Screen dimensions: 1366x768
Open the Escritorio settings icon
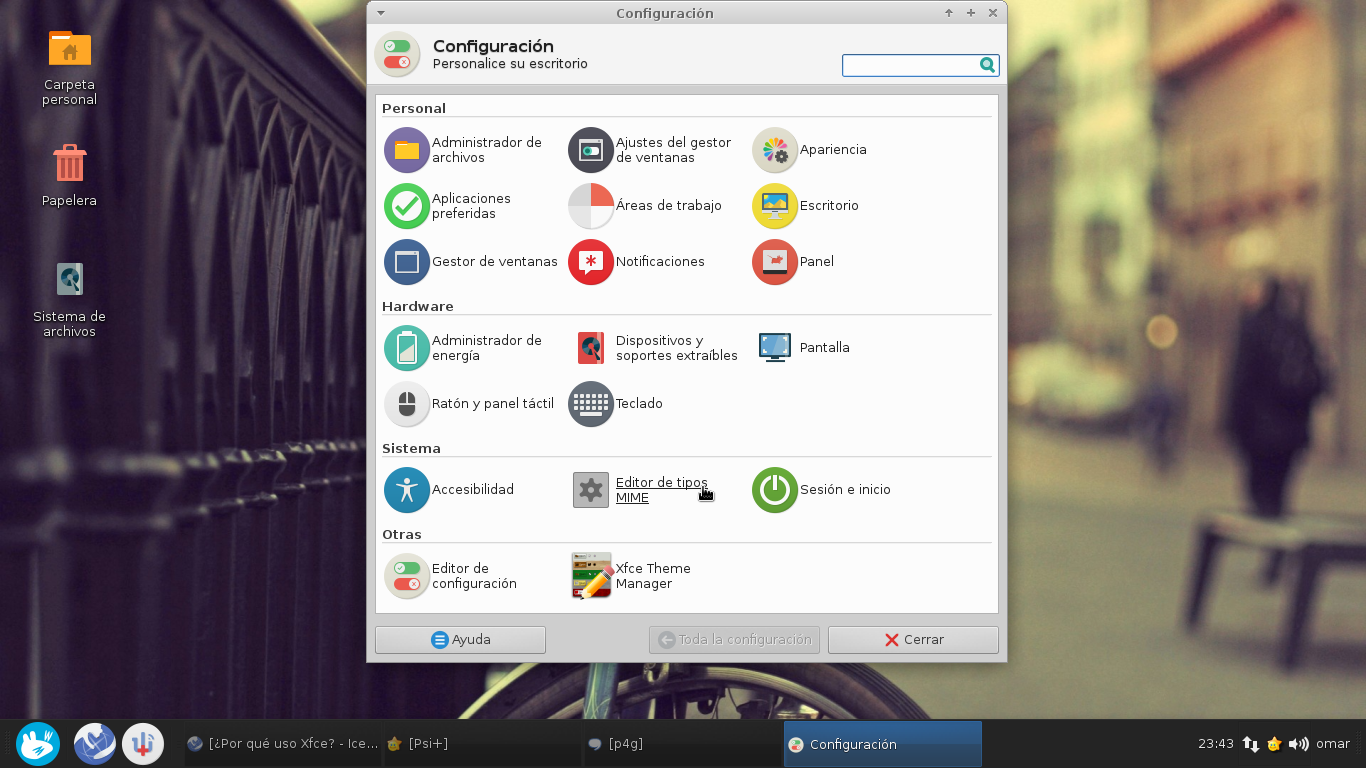click(775, 206)
